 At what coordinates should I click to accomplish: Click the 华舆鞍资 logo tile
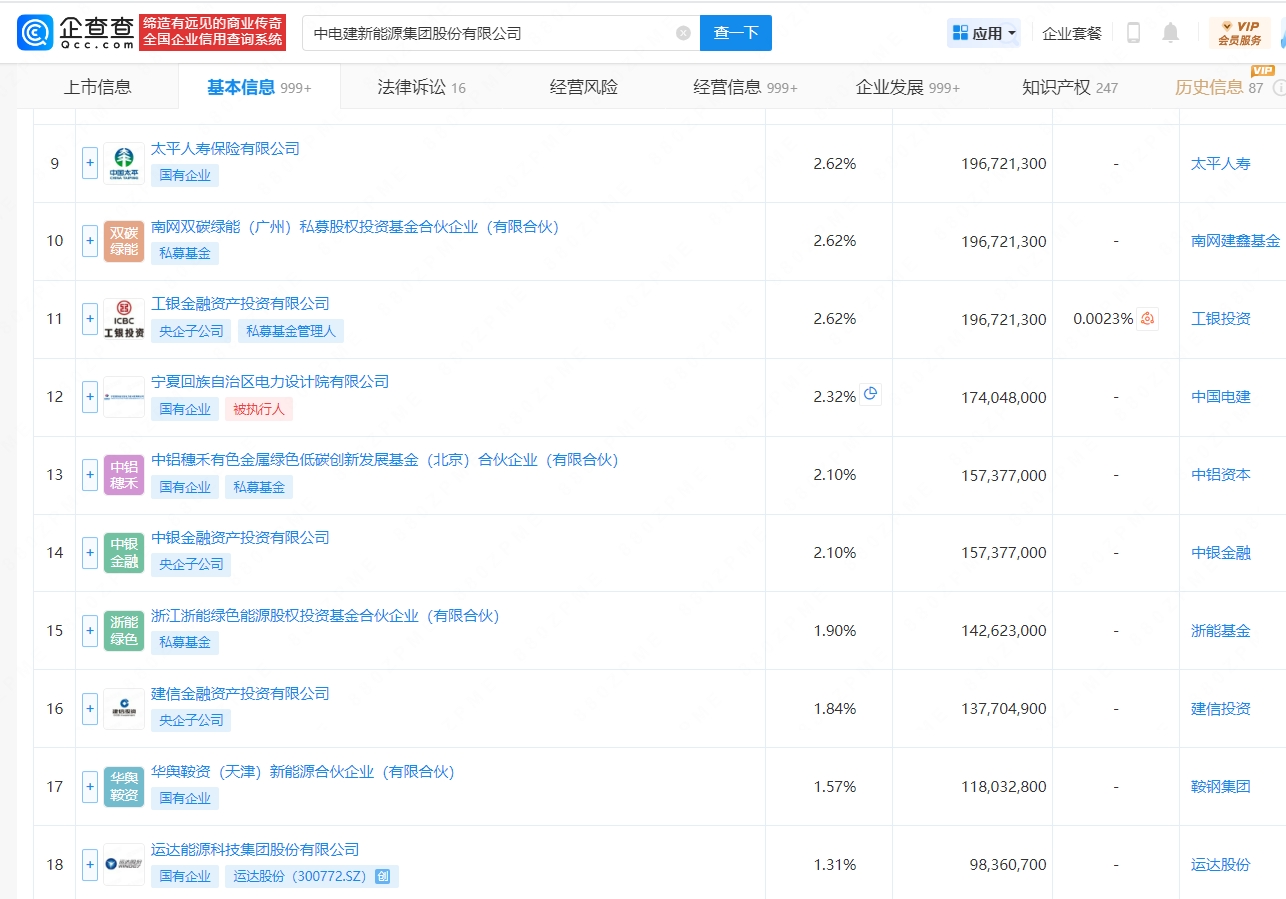click(x=123, y=787)
